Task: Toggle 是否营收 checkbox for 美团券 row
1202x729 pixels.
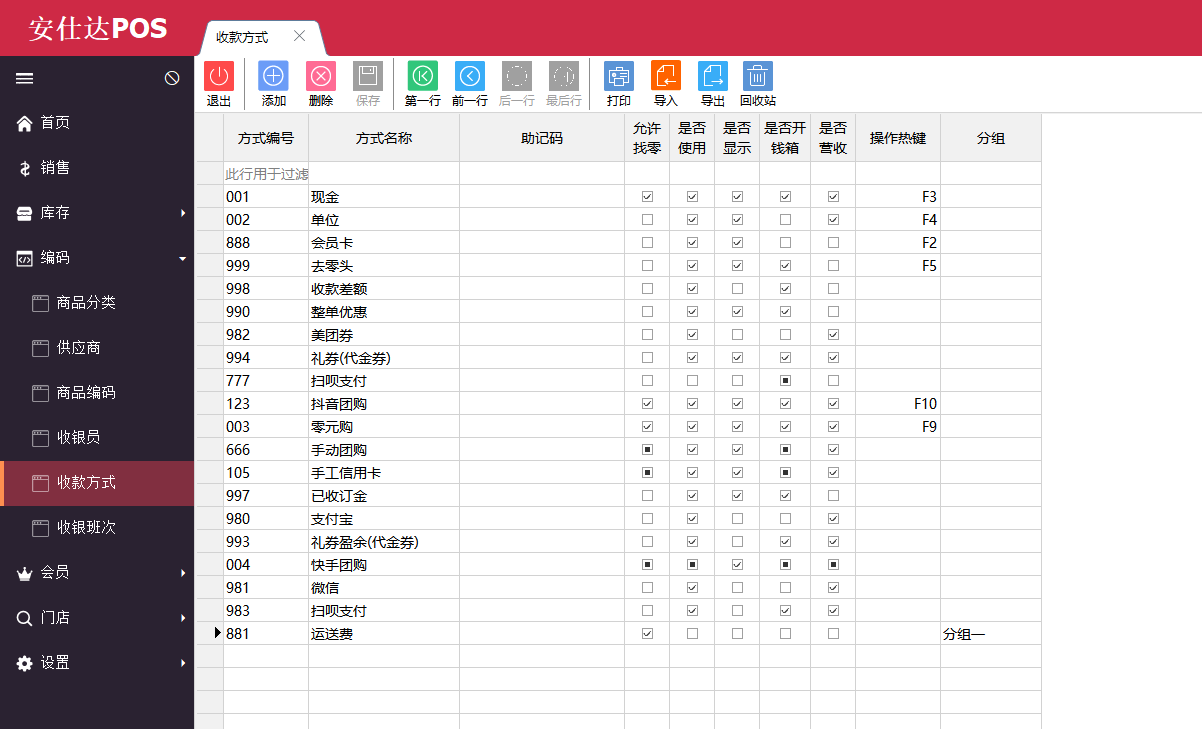Action: pyautogui.click(x=833, y=334)
